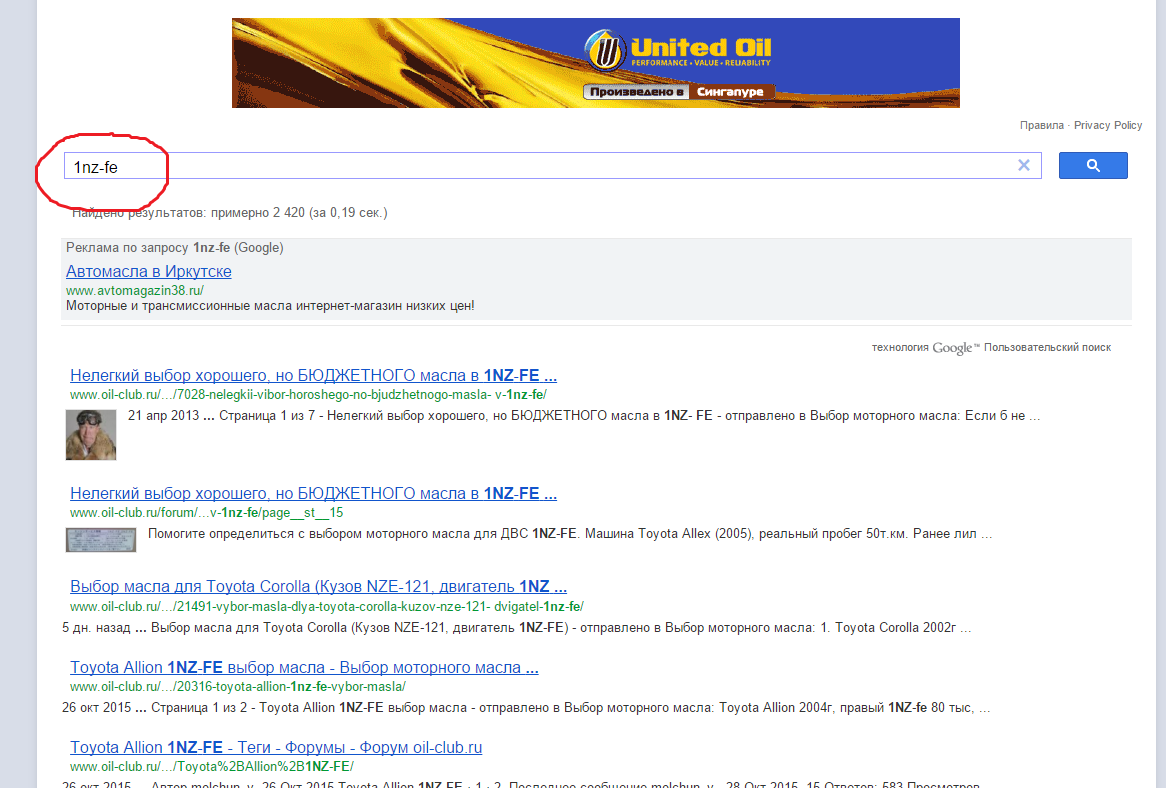
Task: Open the United Oil banner advertisement
Action: pyautogui.click(x=596, y=63)
